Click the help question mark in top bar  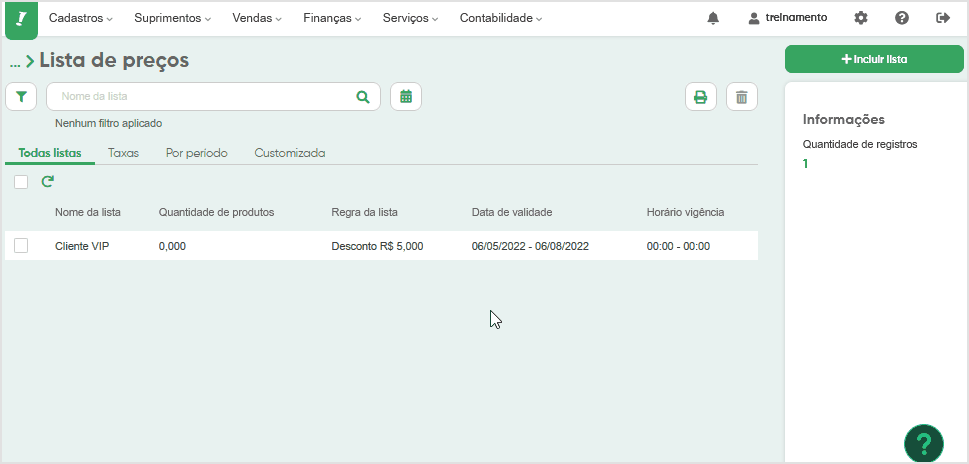pos(902,18)
